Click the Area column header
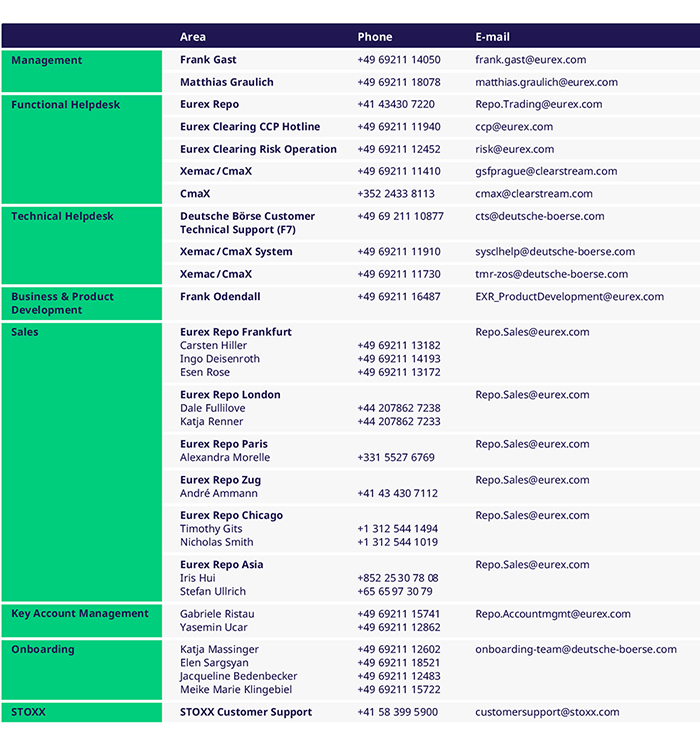700x744 pixels. (x=193, y=37)
